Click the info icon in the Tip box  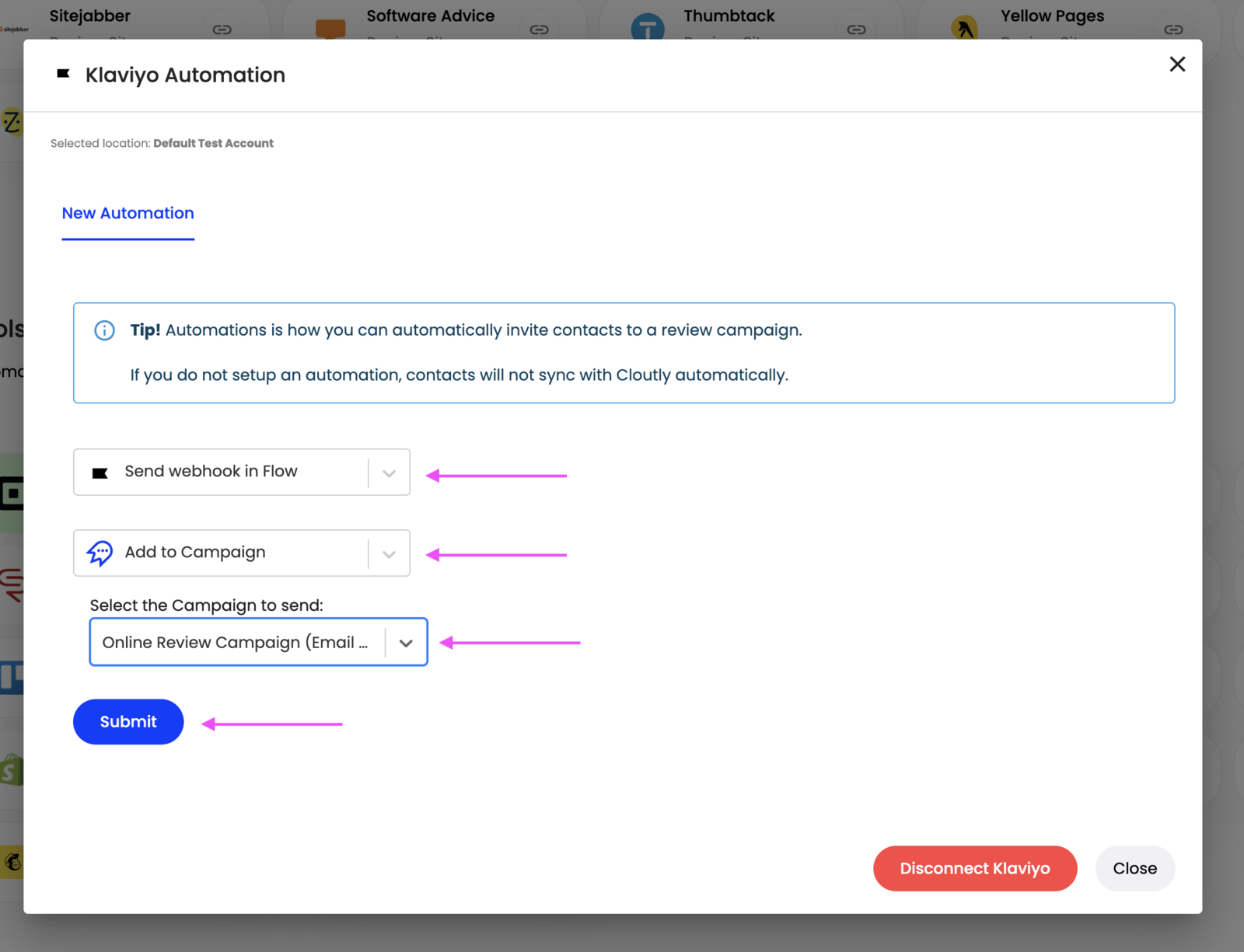[x=103, y=330]
